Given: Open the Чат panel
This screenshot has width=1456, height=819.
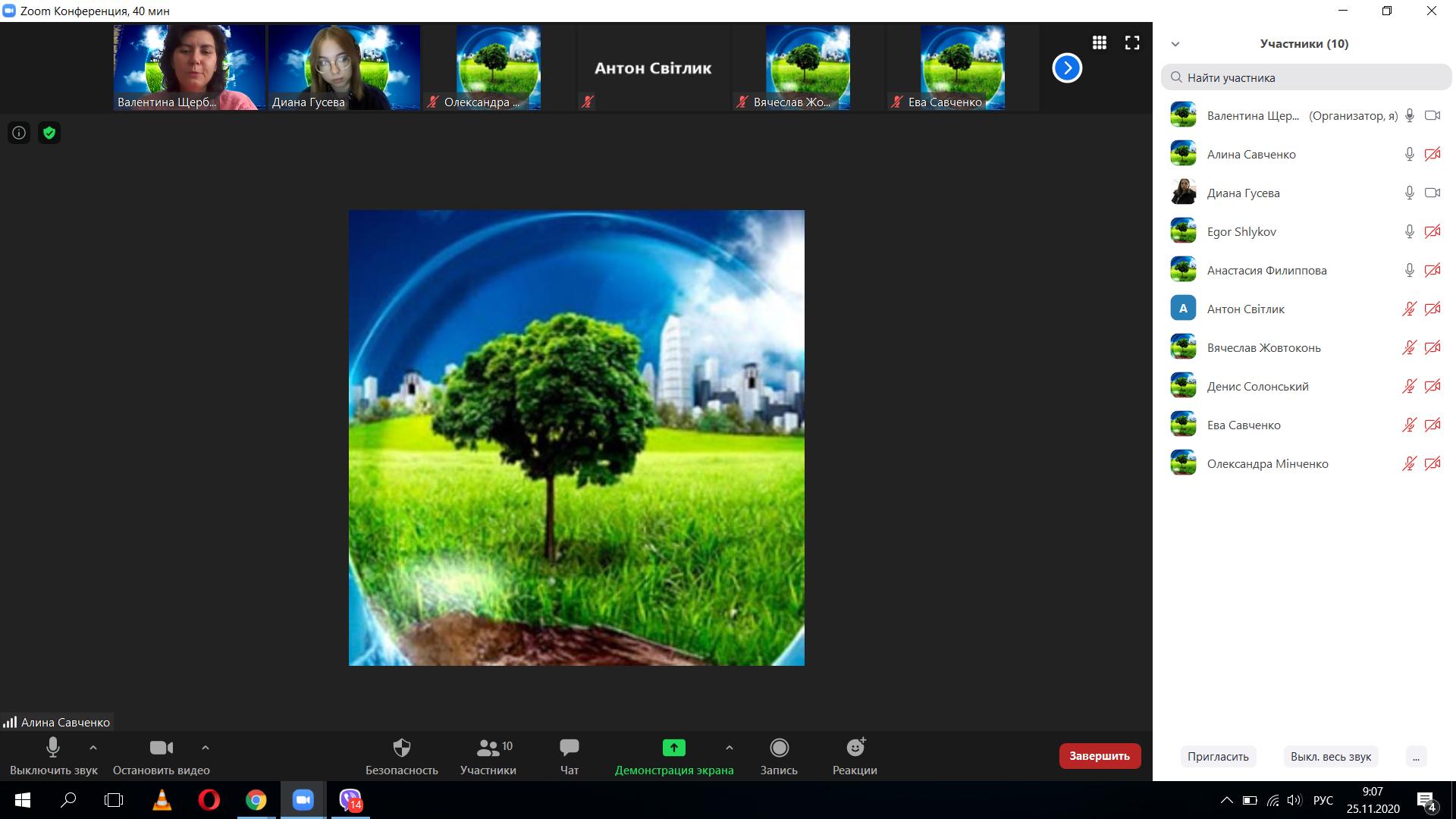Looking at the screenshot, I should pyautogui.click(x=568, y=755).
